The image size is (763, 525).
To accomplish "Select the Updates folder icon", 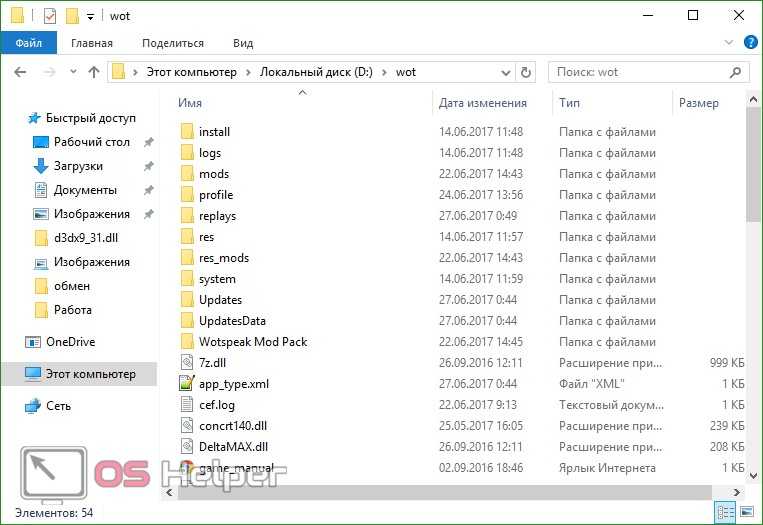I will (187, 300).
